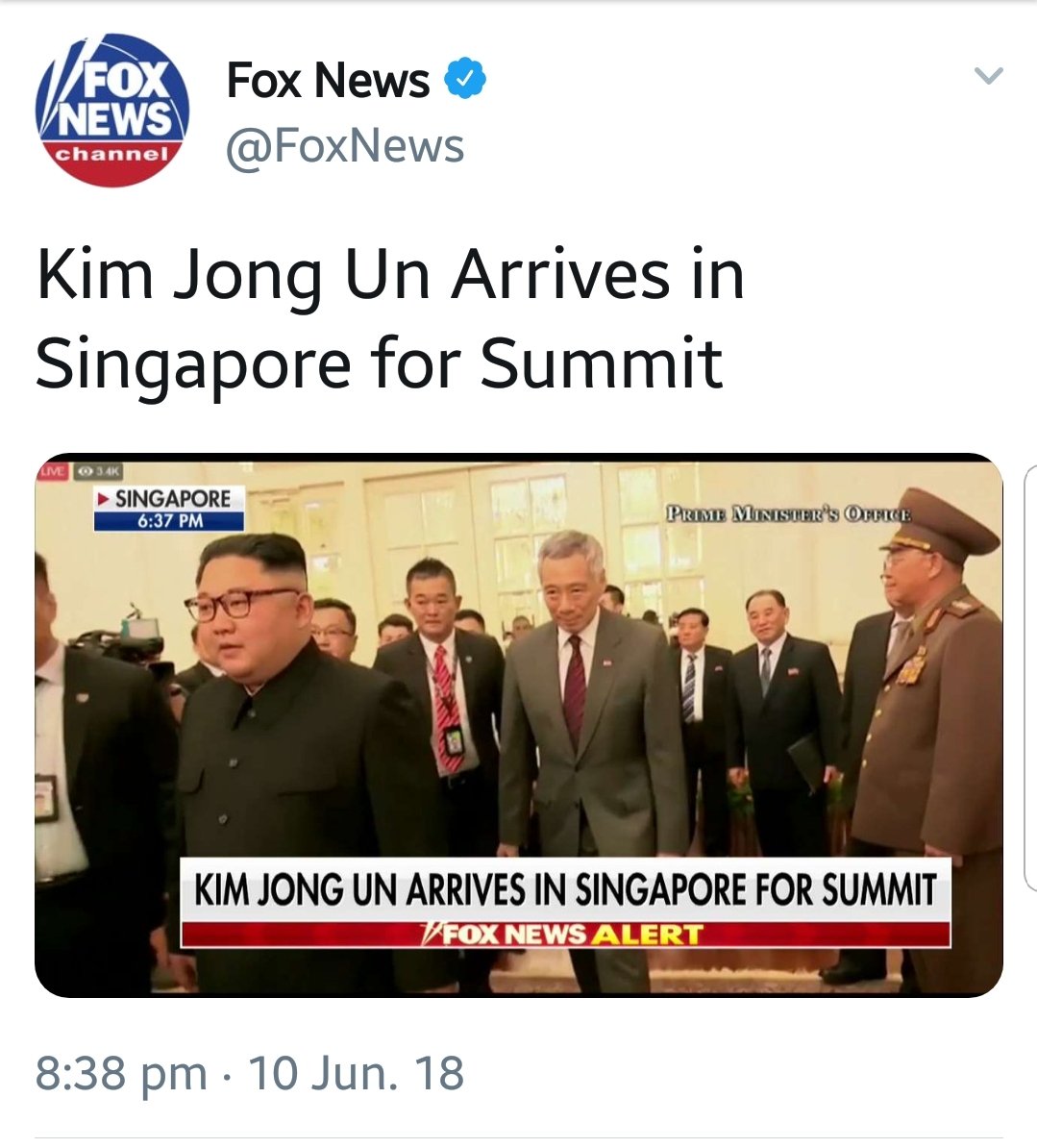Click the 6:37 PM time bar
1037x1148 pixels.
point(169,521)
